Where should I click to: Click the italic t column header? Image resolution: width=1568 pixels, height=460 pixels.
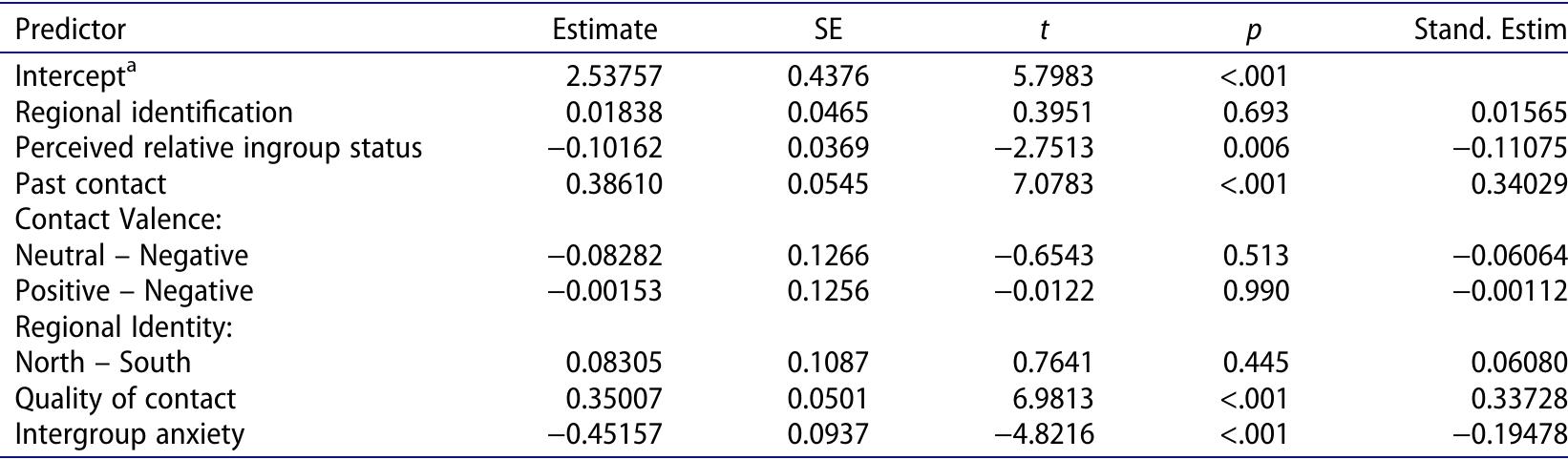click(x=1044, y=31)
